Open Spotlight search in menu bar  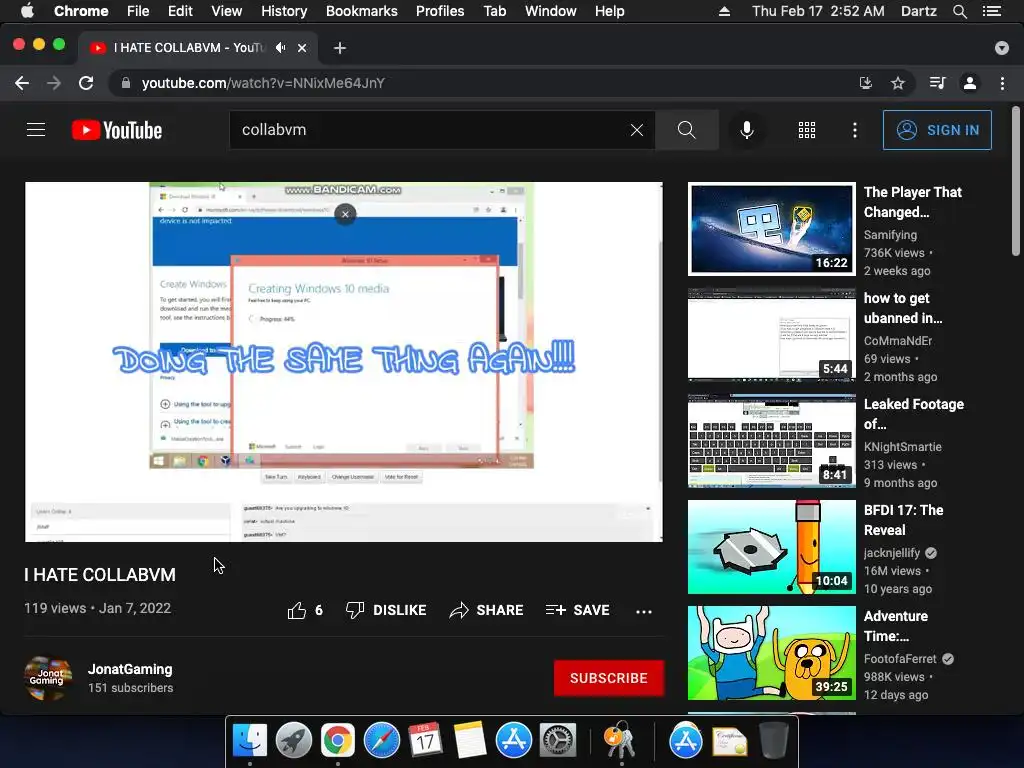click(x=959, y=11)
